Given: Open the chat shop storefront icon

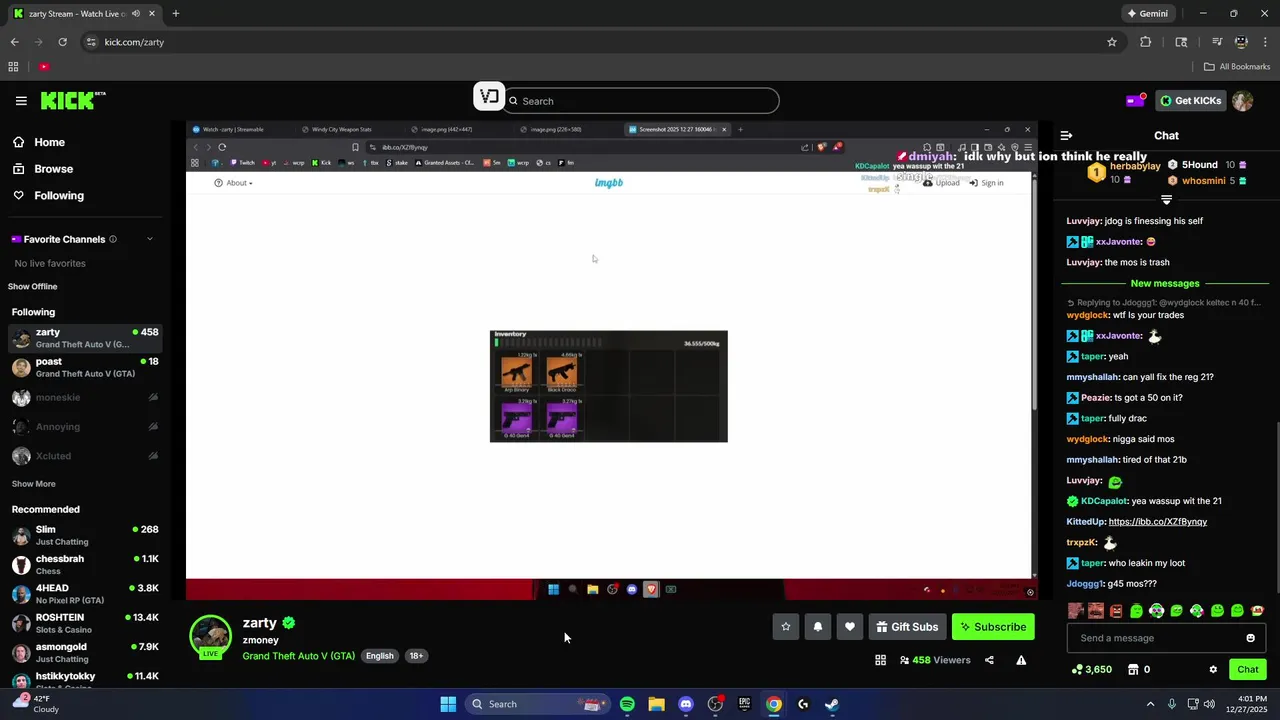Looking at the screenshot, I should (1133, 670).
